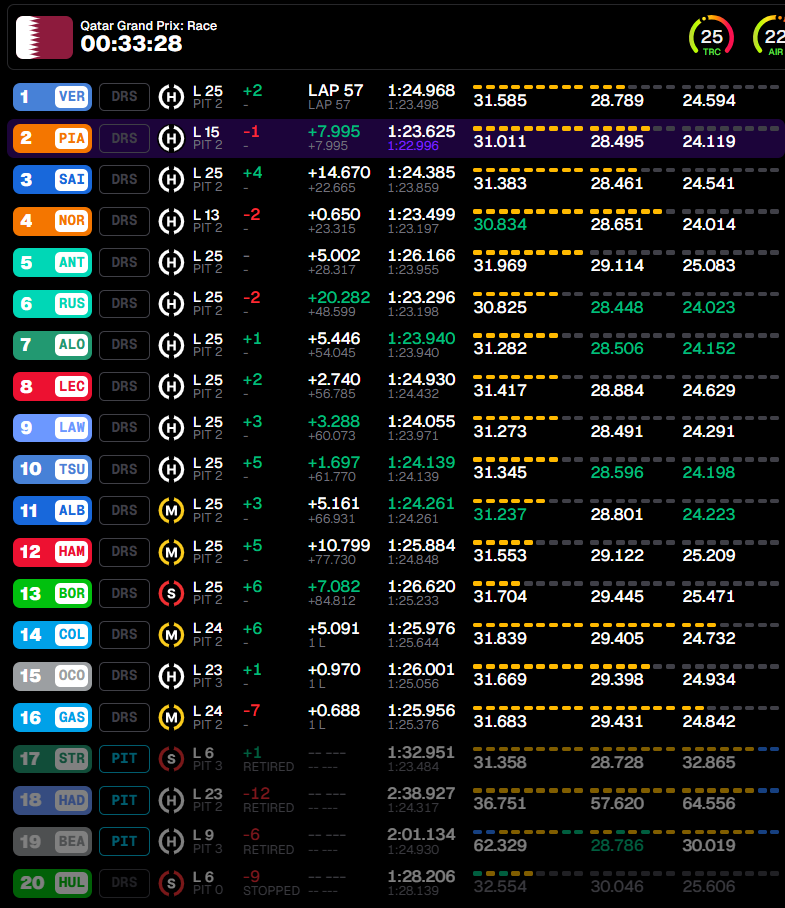
Task: Click the DRS indicator for GAS
Action: [124, 717]
